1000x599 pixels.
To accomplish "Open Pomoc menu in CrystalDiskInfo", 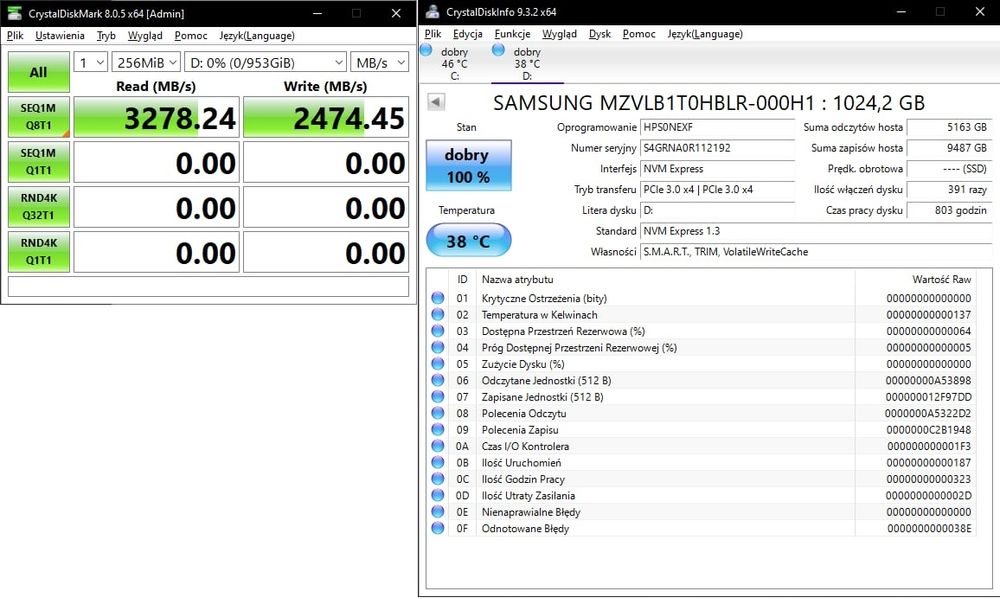I will 639,34.
